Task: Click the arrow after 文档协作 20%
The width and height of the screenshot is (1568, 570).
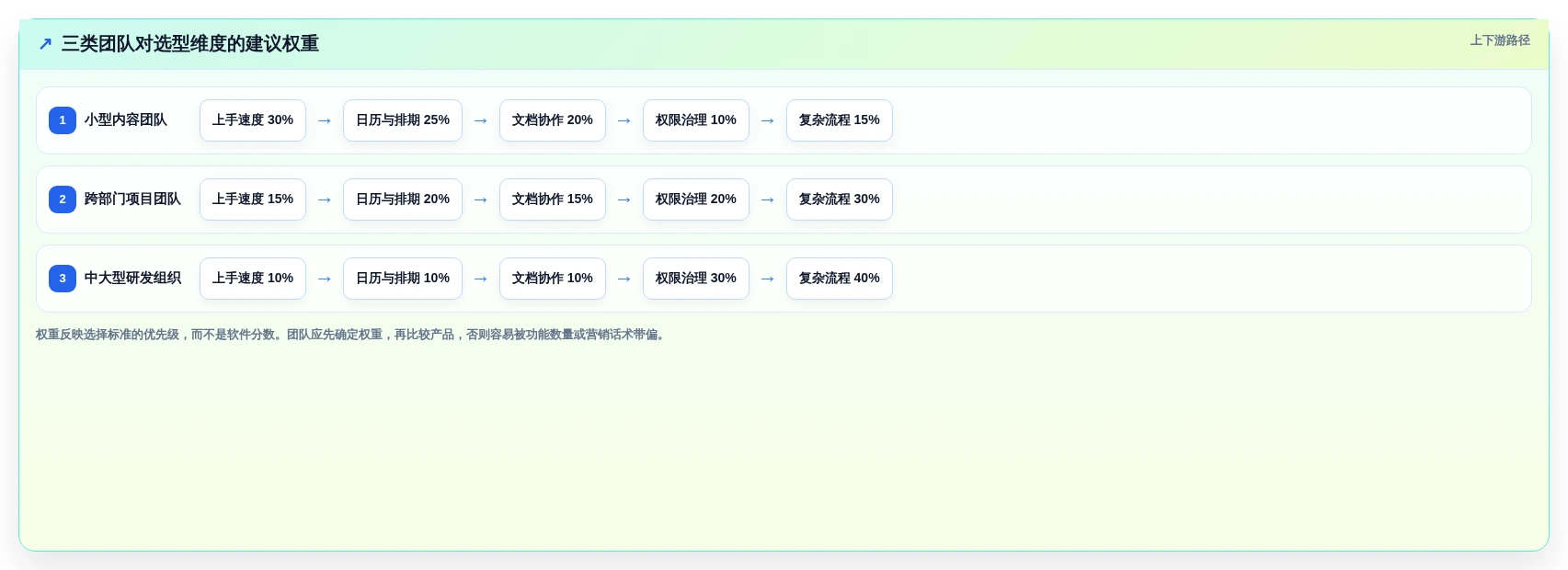Action: point(624,120)
